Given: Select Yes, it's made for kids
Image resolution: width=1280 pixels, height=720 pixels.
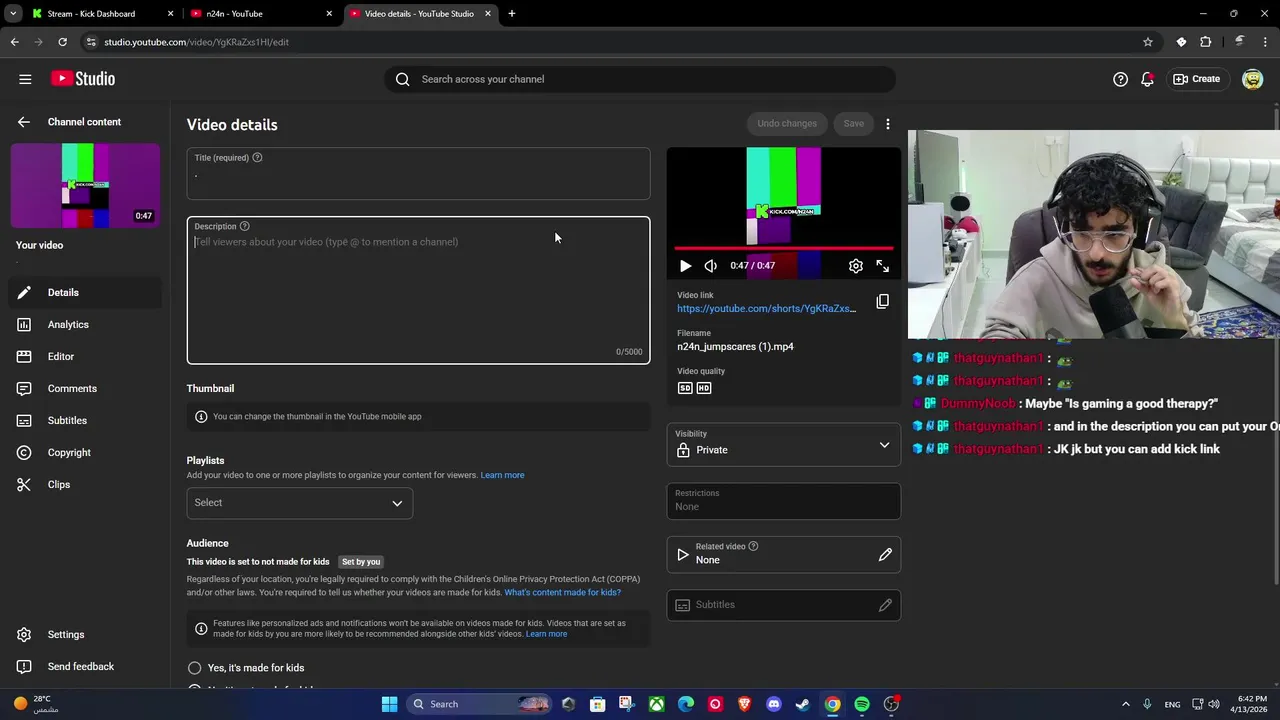Looking at the screenshot, I should (194, 668).
